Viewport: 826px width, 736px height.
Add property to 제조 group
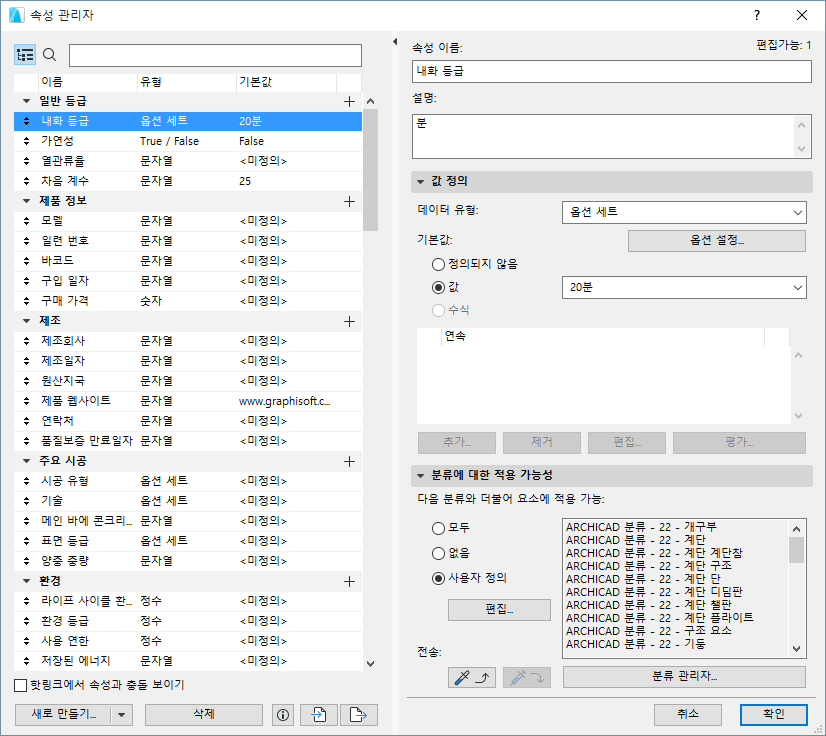(349, 321)
